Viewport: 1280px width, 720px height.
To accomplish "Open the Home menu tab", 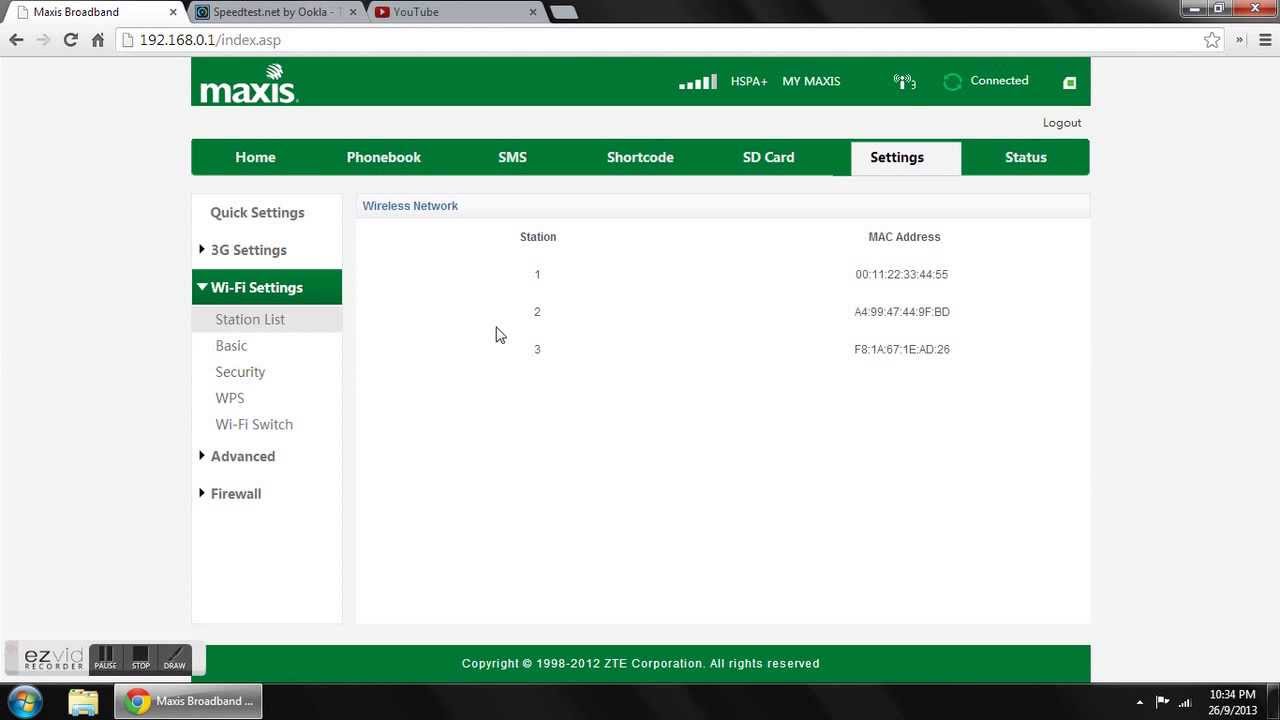I will (255, 157).
